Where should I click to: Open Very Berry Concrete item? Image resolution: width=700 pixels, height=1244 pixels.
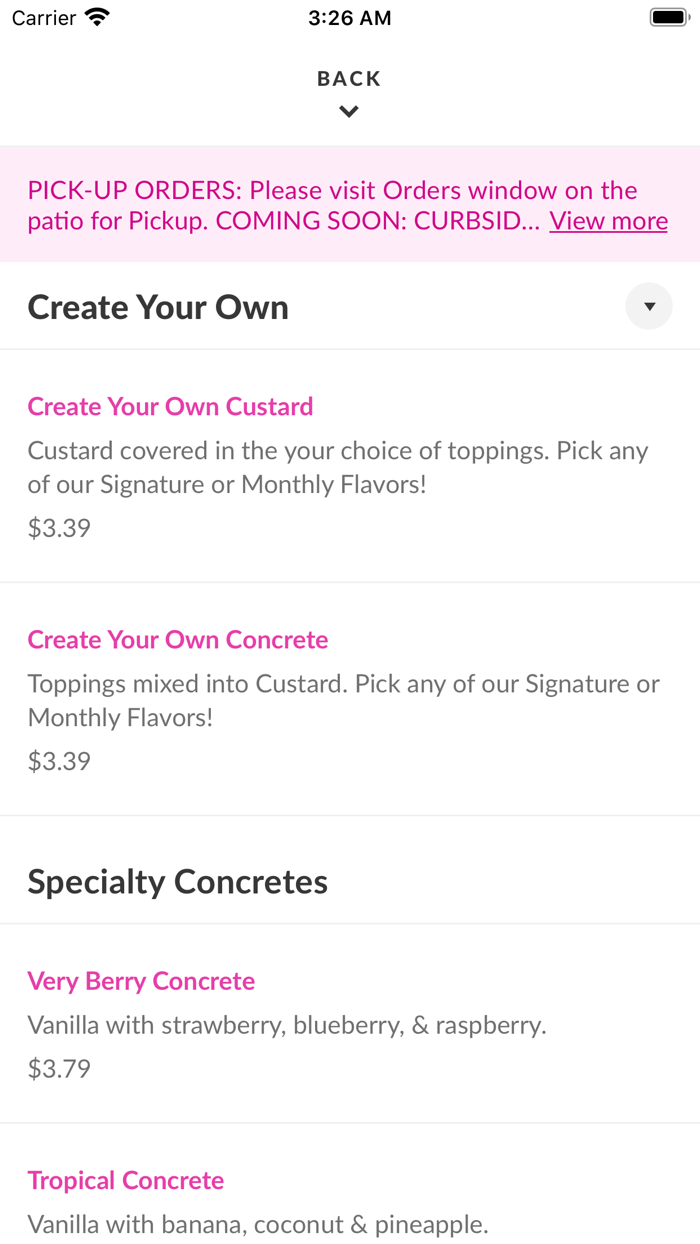pyautogui.click(x=141, y=981)
